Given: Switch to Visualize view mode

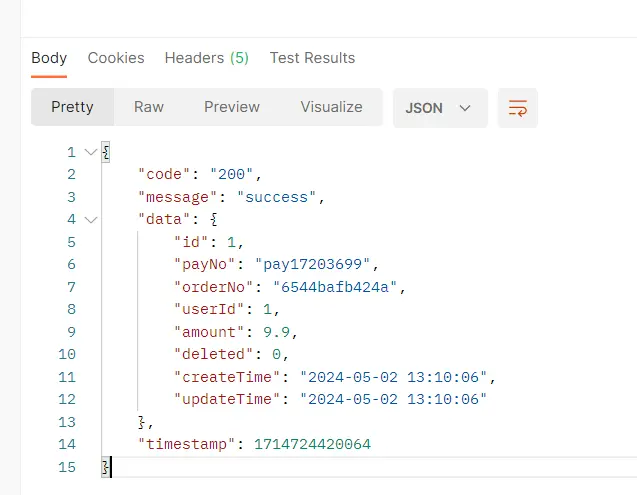Looking at the screenshot, I should 331,107.
